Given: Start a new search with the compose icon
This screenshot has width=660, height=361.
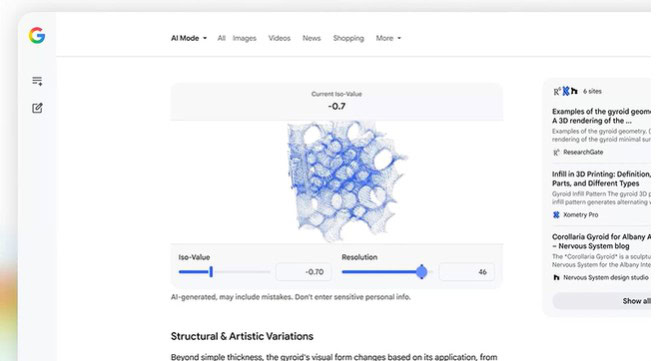Looking at the screenshot, I should (37, 108).
